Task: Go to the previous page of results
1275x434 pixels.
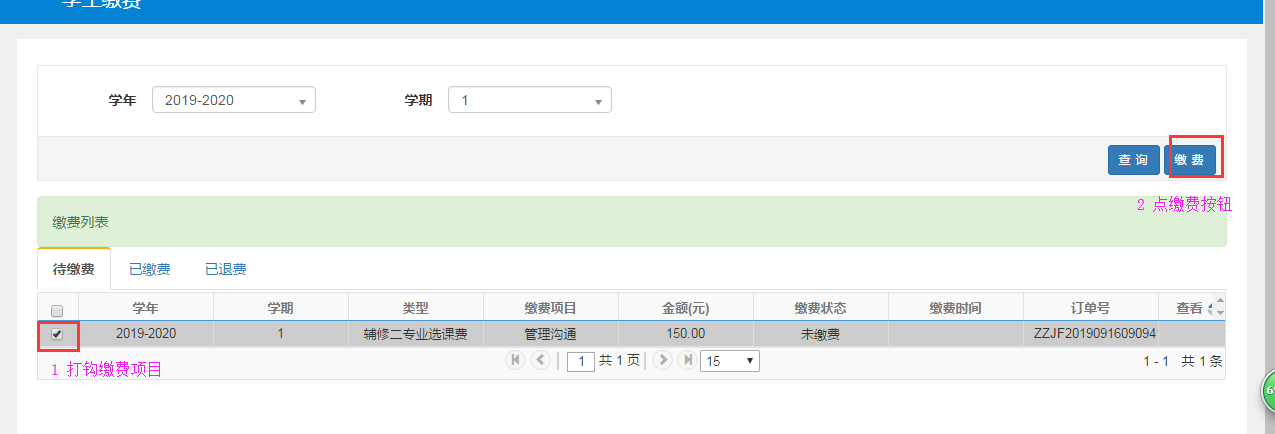Action: coord(540,360)
